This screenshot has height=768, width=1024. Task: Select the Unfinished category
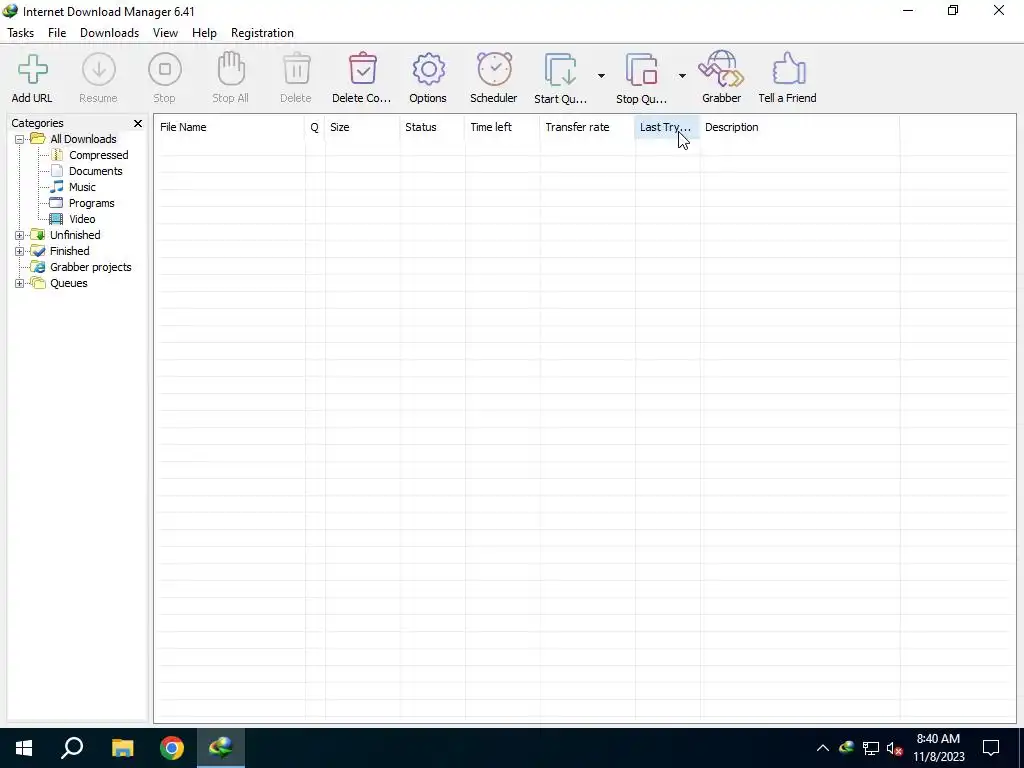(x=75, y=235)
